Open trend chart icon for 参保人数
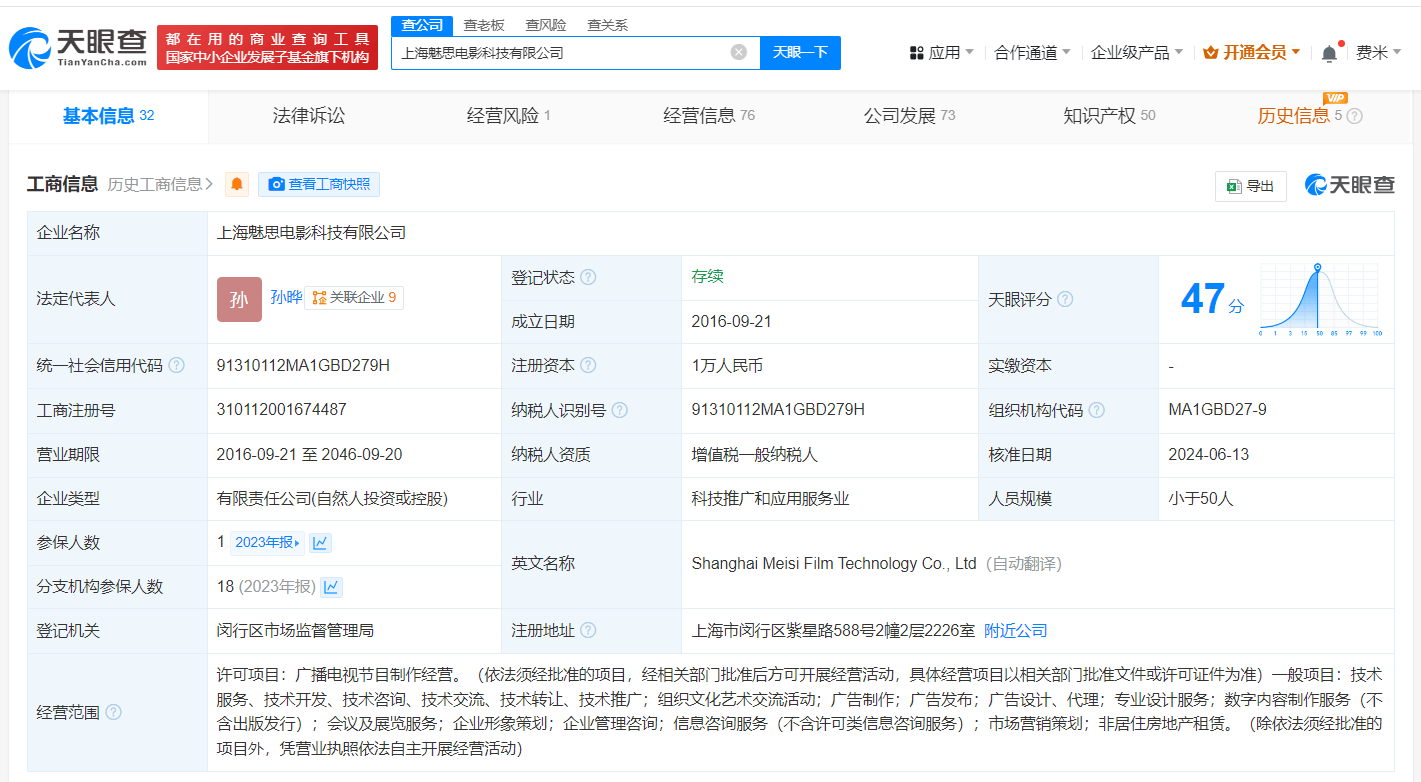 320,542
